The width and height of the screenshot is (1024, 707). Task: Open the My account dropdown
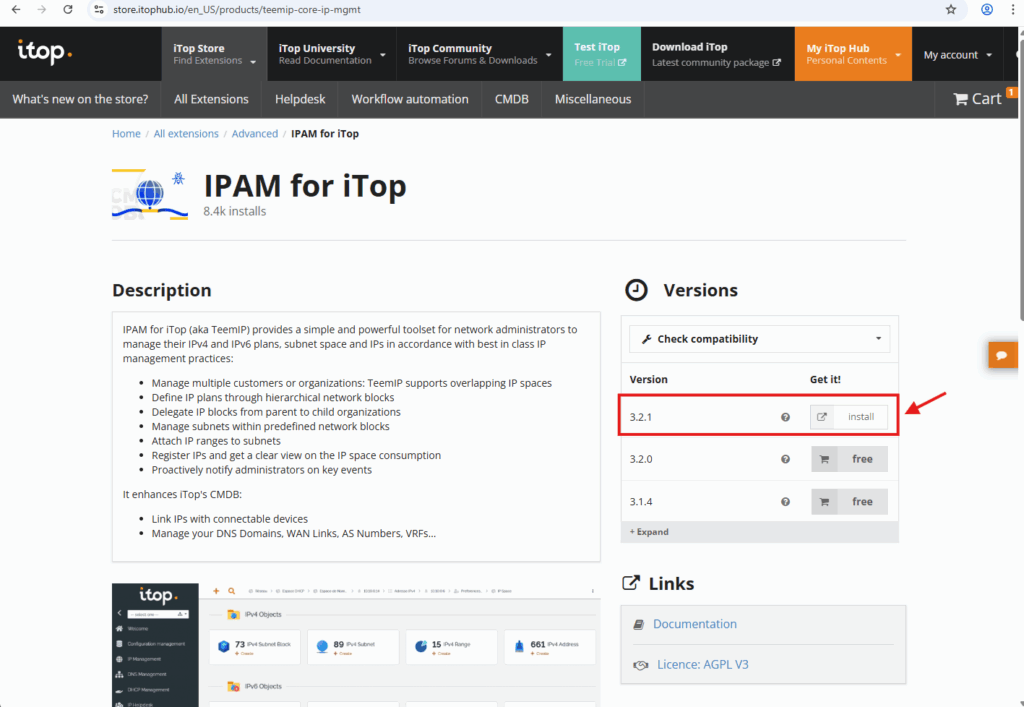957,55
